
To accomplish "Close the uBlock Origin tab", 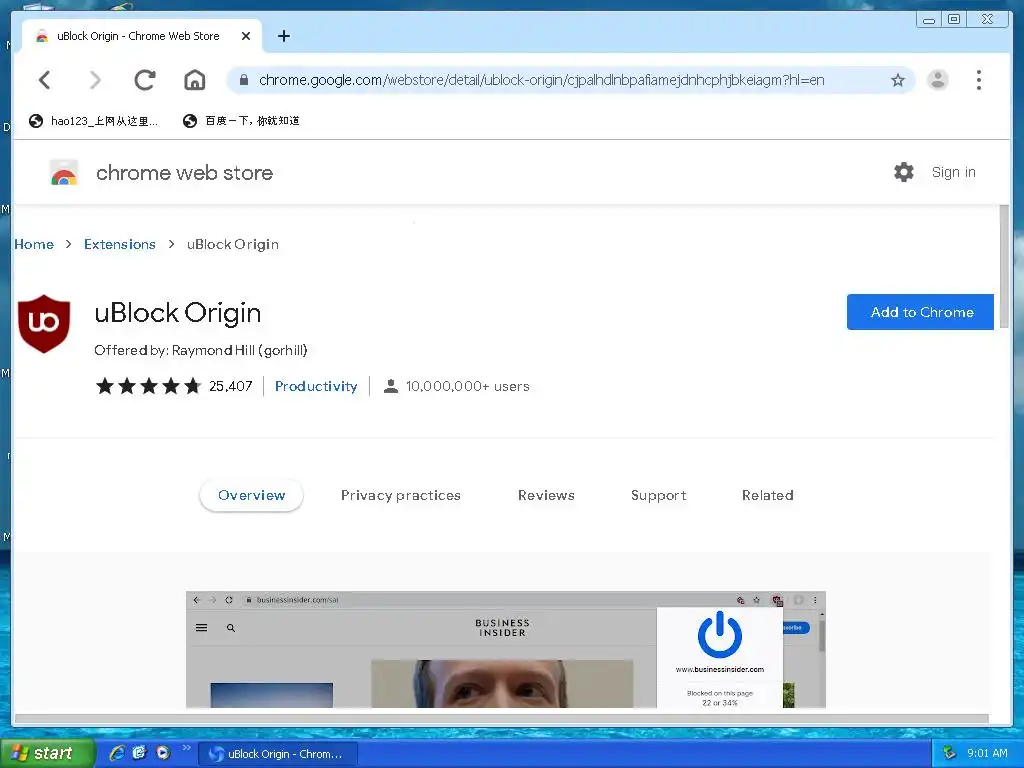I will pyautogui.click(x=246, y=36).
